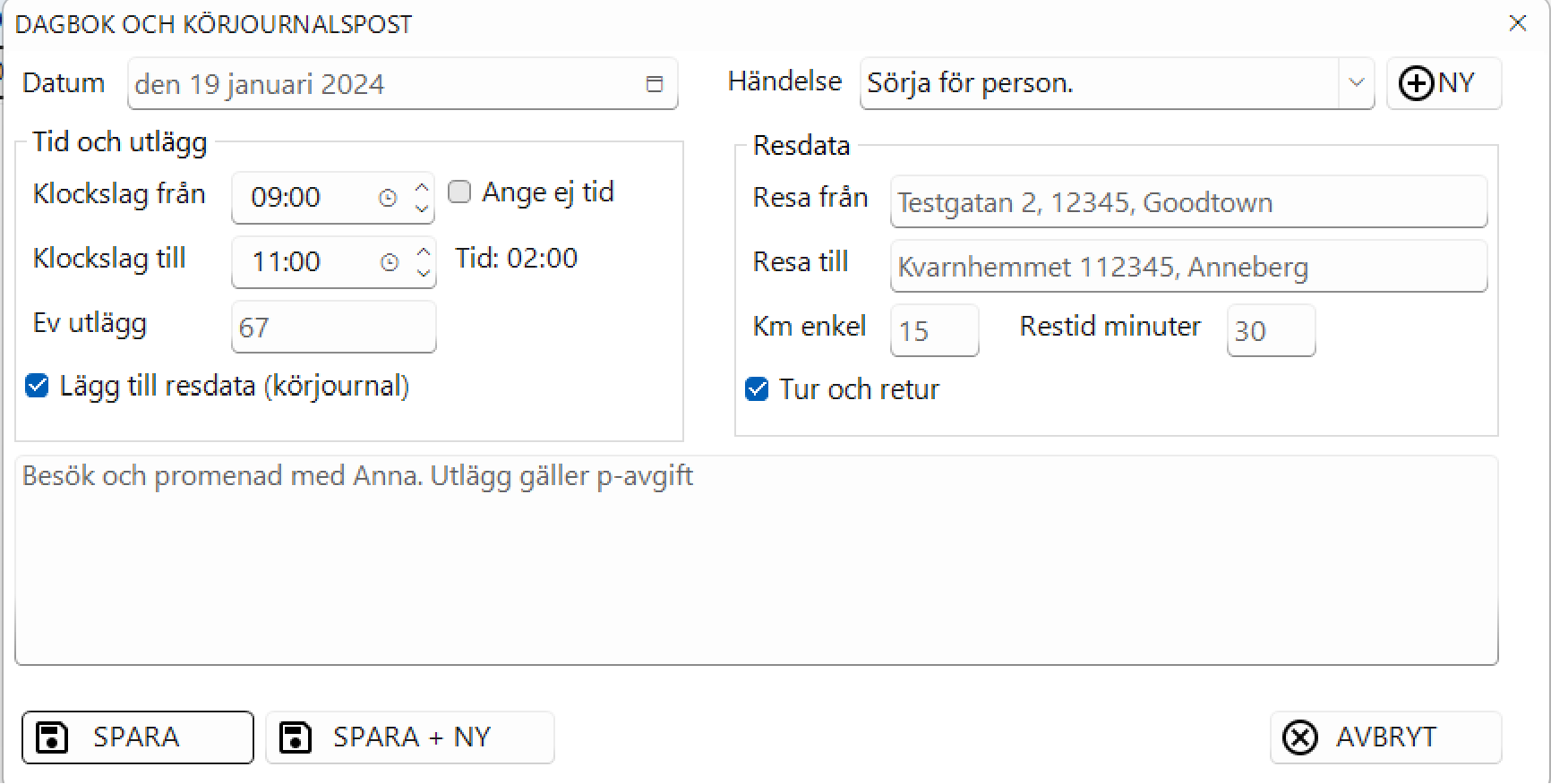Increase Klockslag från with up arrow
The image size is (1551, 784).
click(422, 188)
